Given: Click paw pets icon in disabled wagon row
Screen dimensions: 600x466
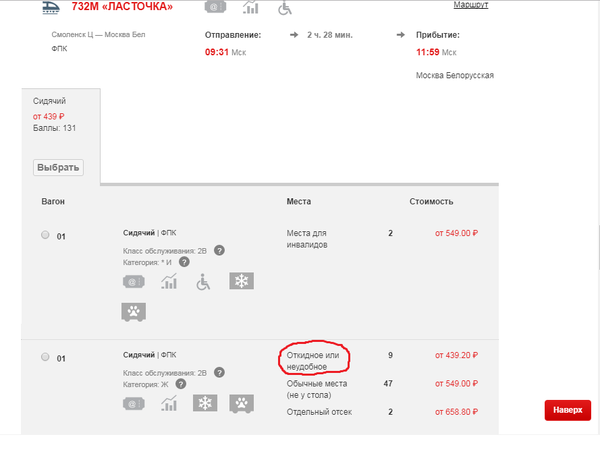Looking at the screenshot, I should point(134,312).
